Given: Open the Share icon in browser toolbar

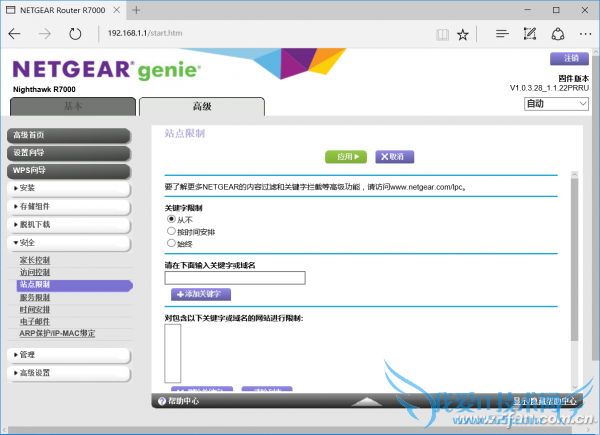Looking at the screenshot, I should point(558,34).
